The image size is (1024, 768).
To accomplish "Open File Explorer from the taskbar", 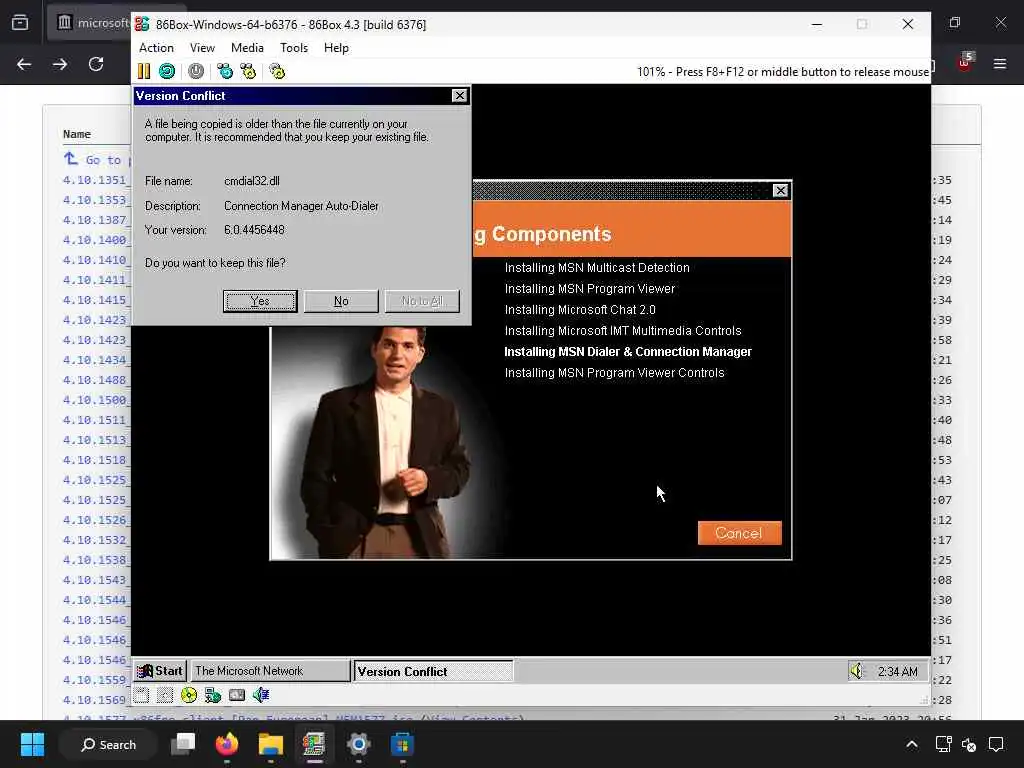I will 270,744.
